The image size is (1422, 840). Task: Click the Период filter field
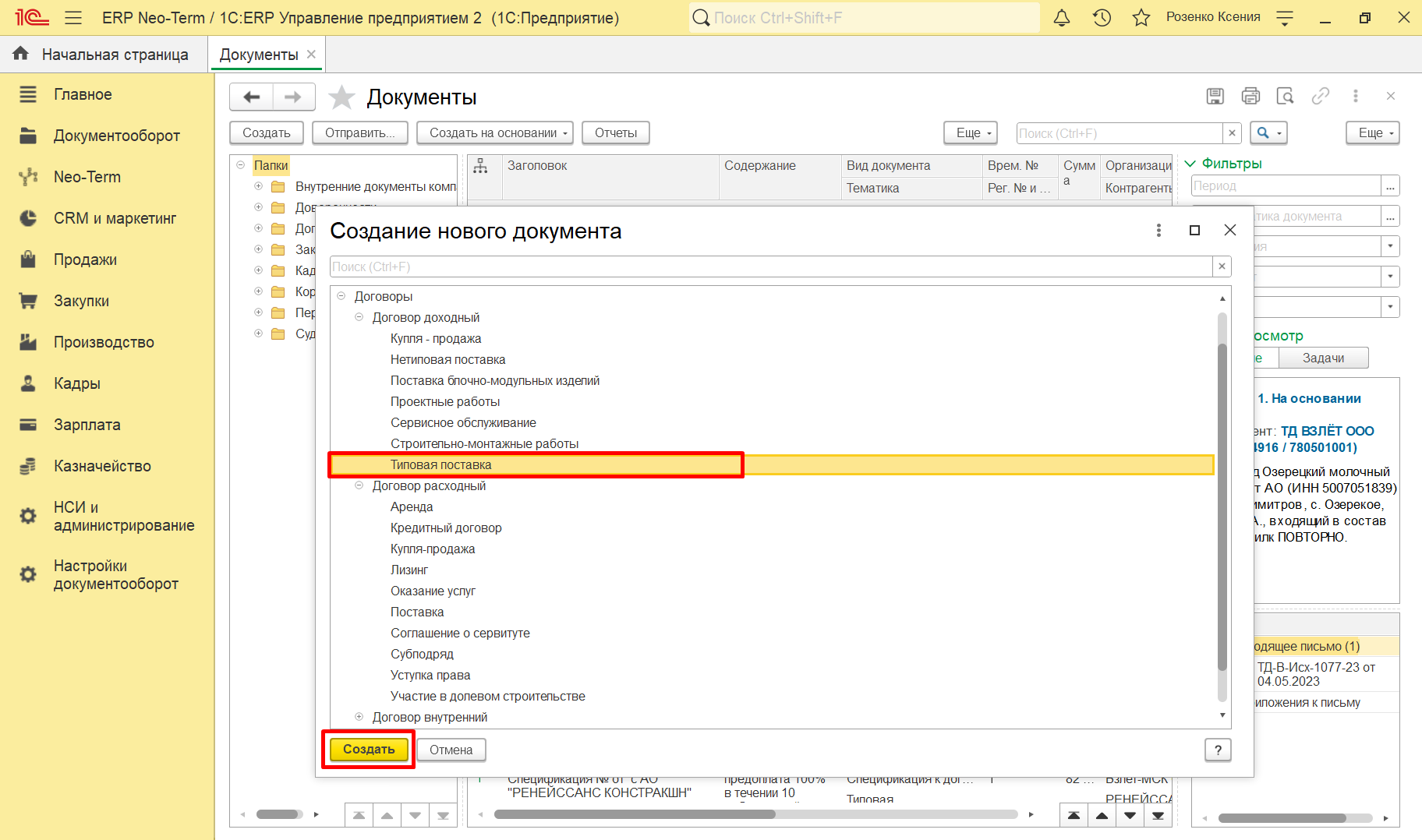[1286, 185]
